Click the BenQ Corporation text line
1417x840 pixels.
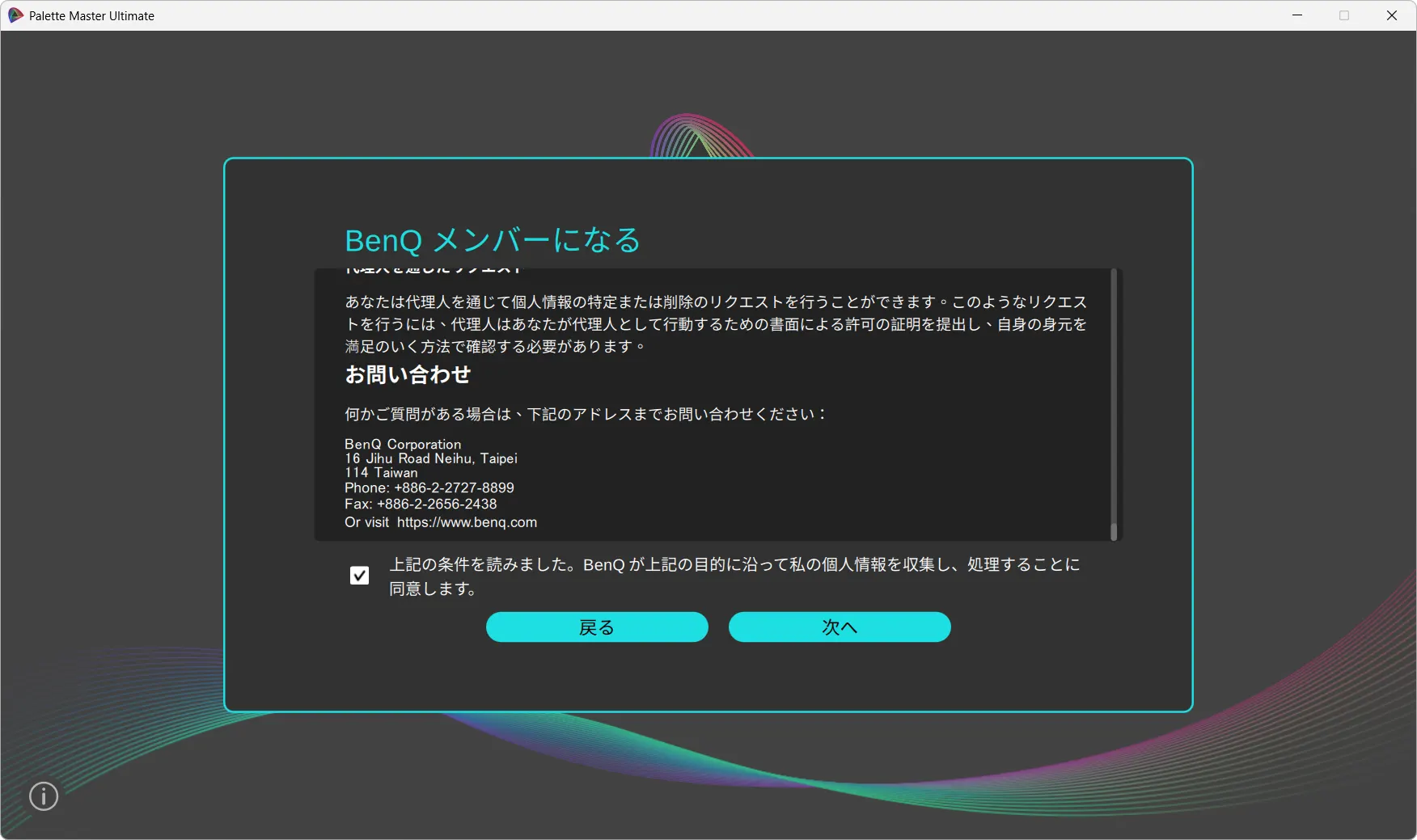[x=403, y=445]
